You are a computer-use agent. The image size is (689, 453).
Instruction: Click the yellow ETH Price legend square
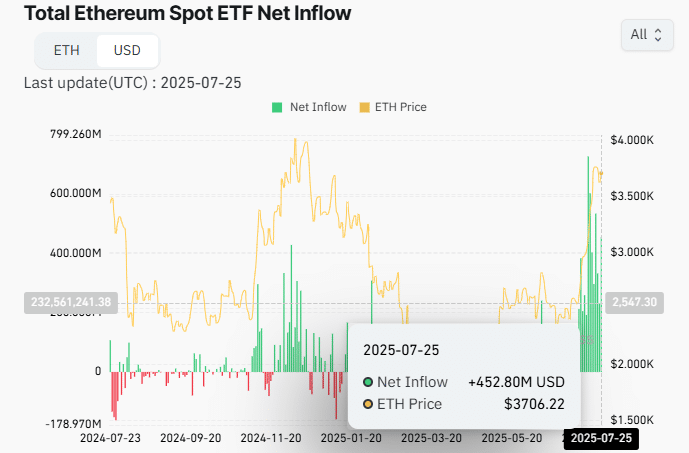tap(364, 107)
